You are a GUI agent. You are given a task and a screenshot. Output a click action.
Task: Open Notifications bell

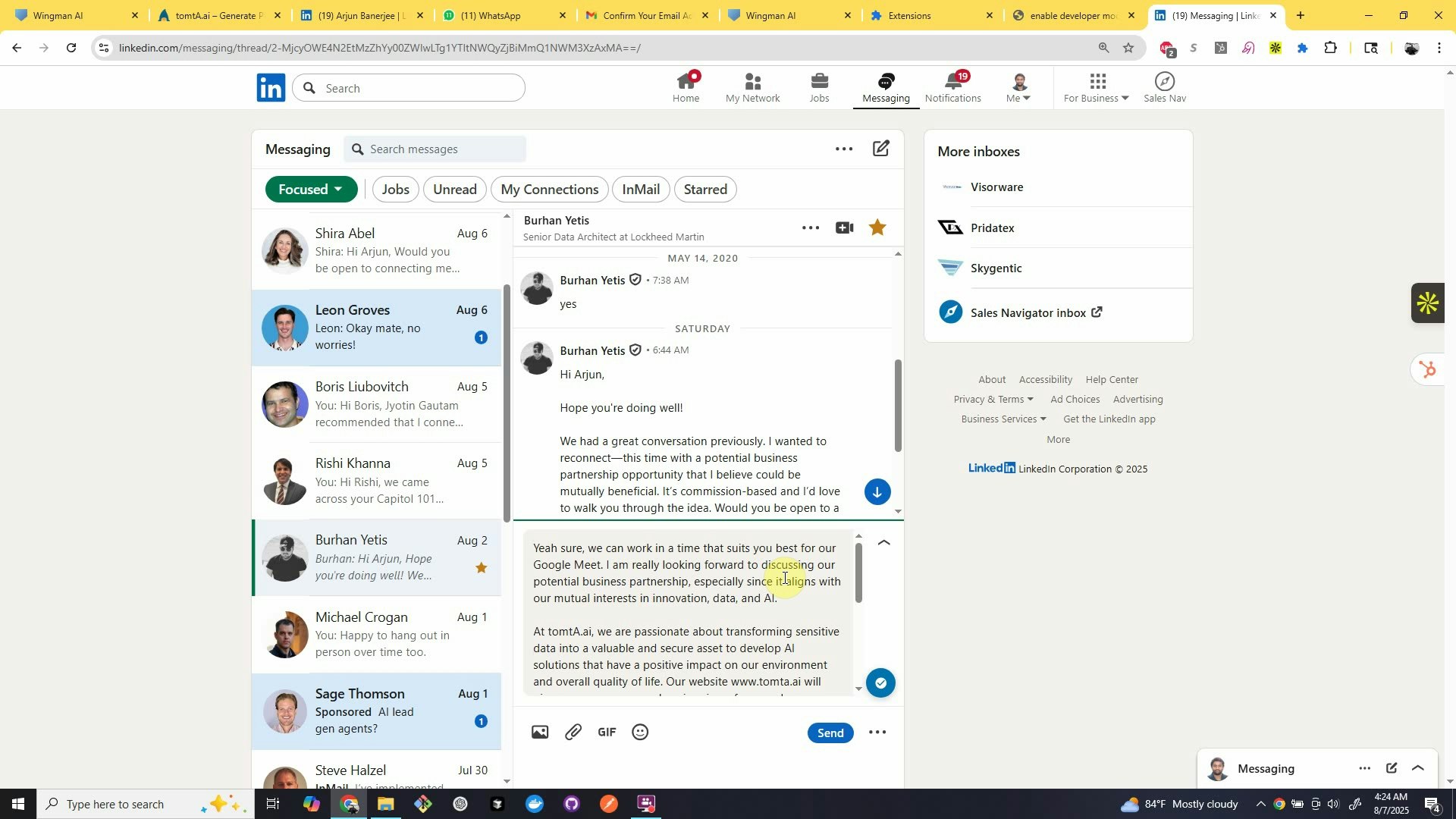click(x=953, y=88)
